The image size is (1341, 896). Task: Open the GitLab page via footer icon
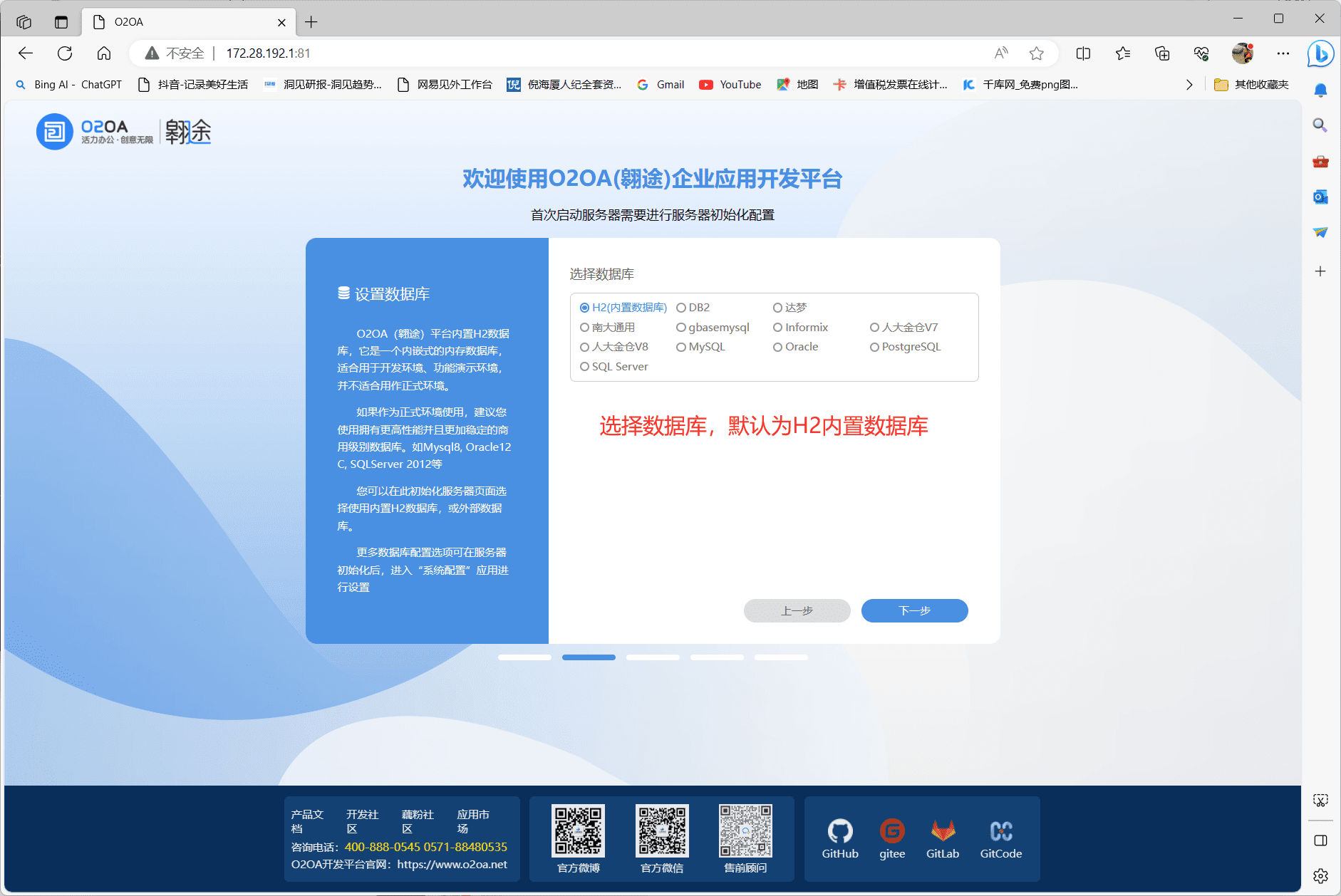943,832
